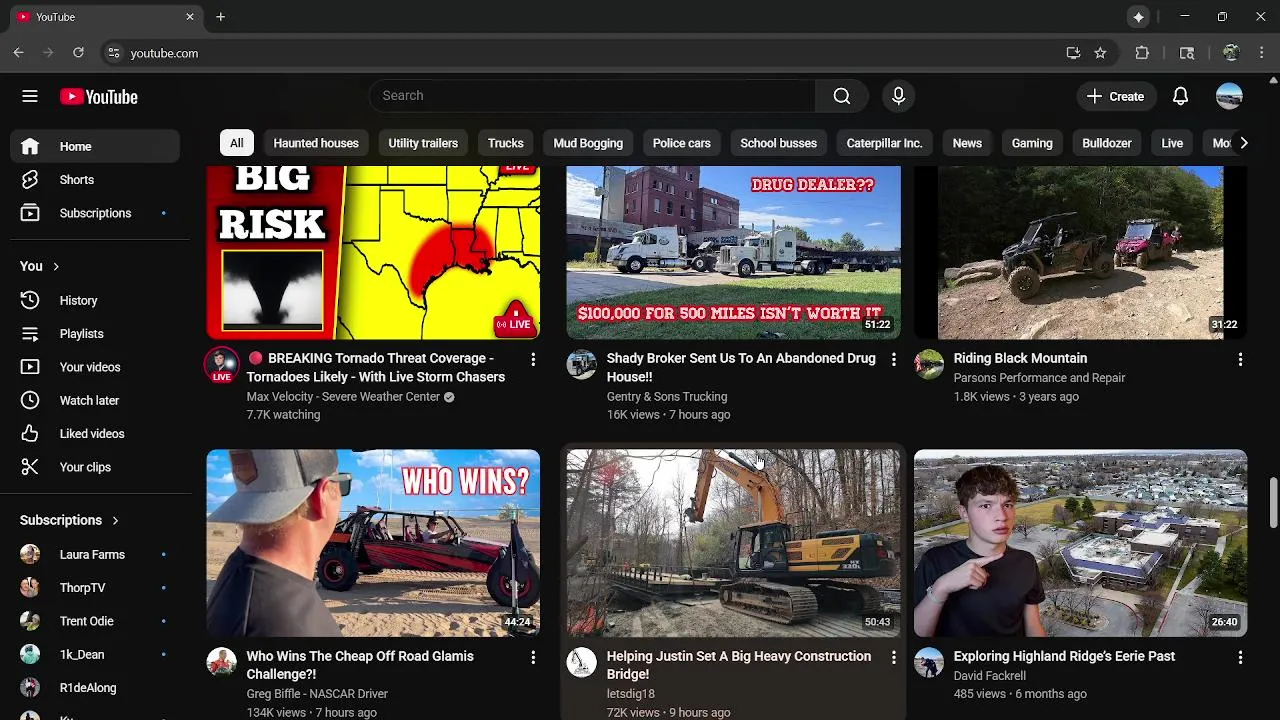Open History in sidebar
Image resolution: width=1280 pixels, height=720 pixels.
(x=95, y=300)
